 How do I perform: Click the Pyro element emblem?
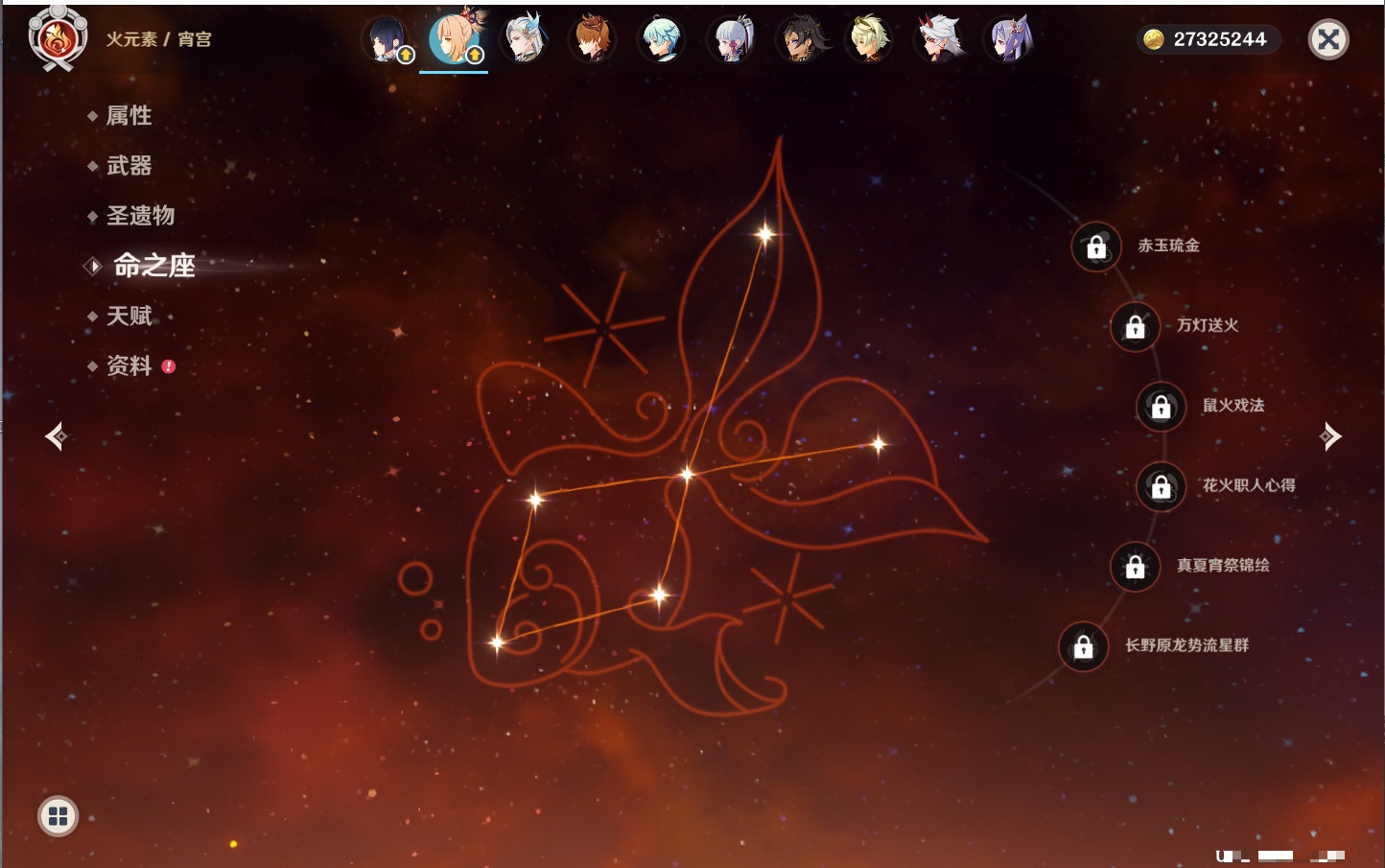coord(58,38)
